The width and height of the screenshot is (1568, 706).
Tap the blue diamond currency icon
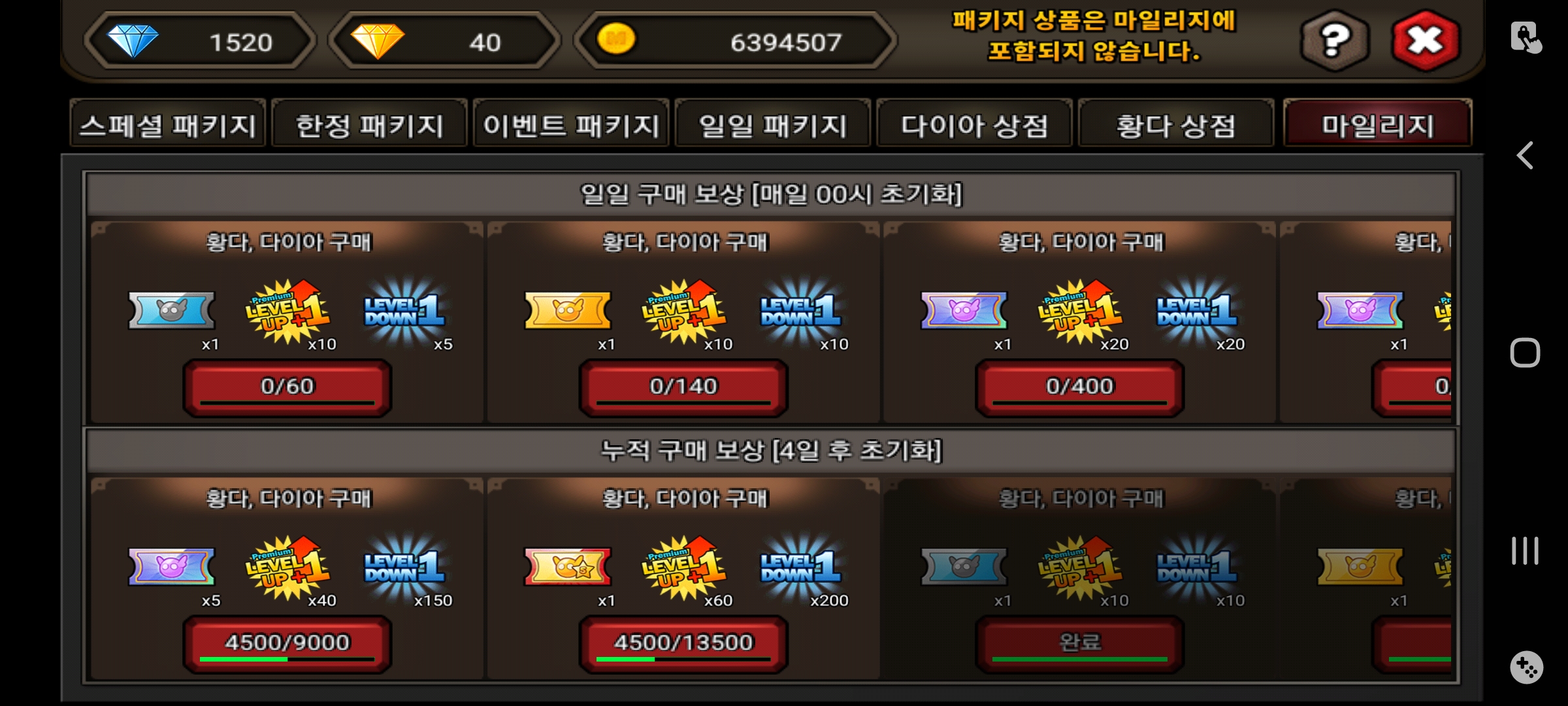[133, 41]
